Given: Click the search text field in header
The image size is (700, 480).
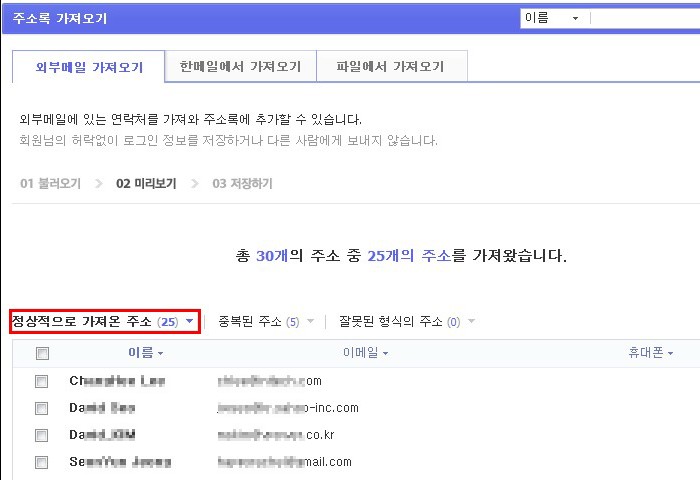Looking at the screenshot, I should point(646,18).
